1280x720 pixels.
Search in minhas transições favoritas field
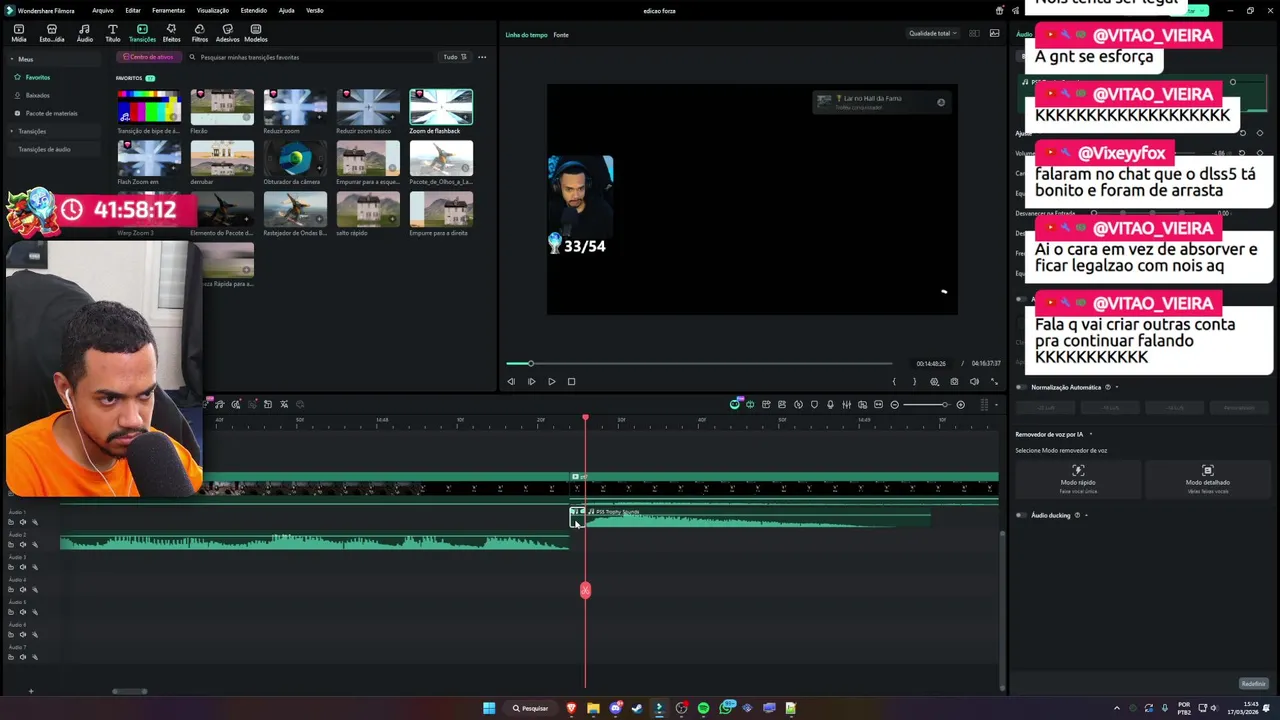(310, 57)
